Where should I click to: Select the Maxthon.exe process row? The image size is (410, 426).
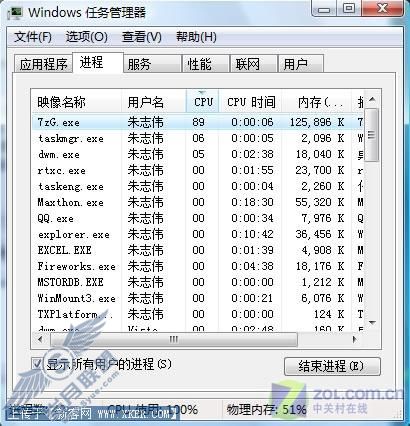197,202
